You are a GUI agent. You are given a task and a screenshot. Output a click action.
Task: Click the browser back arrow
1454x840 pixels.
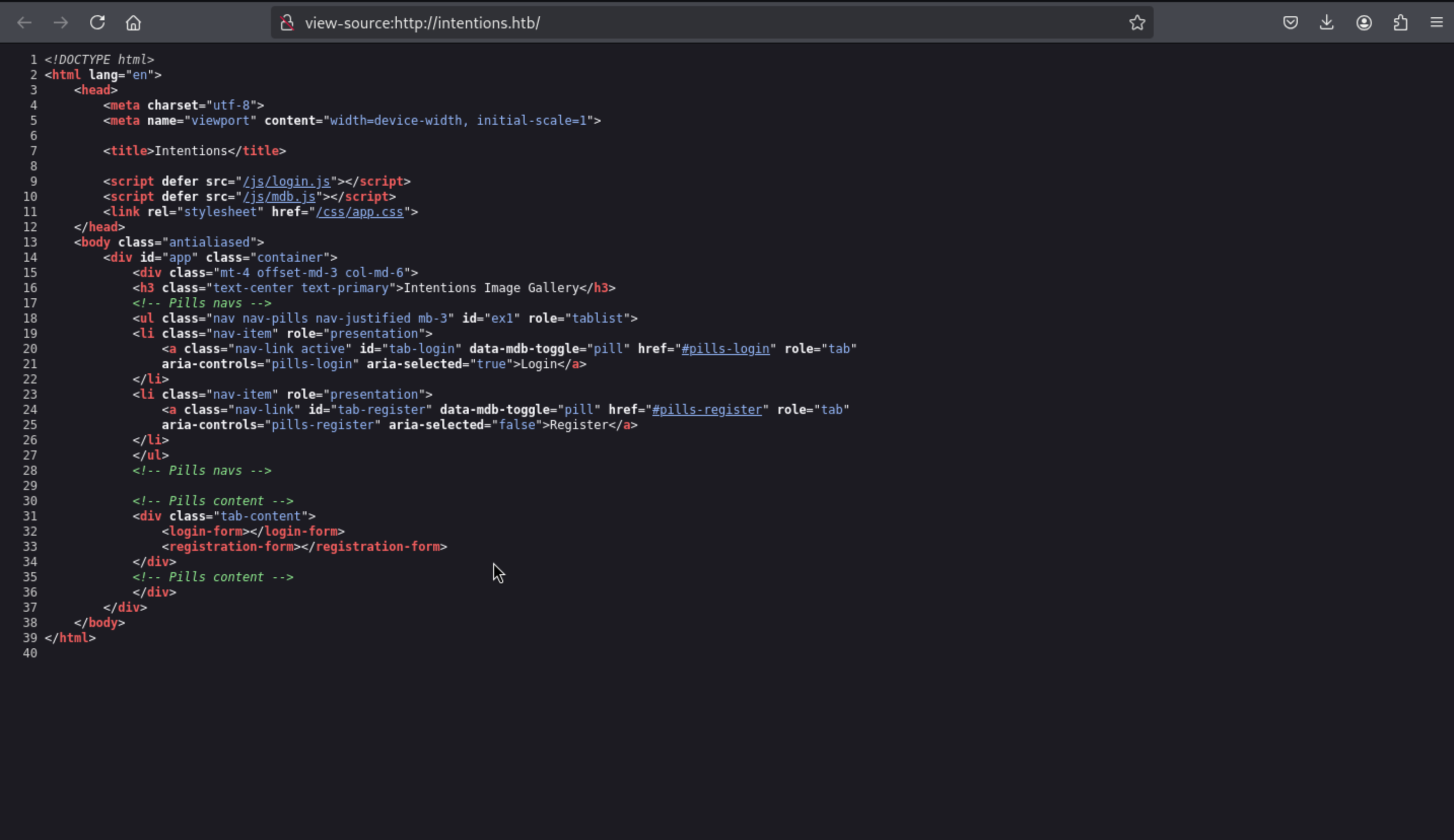(x=24, y=23)
